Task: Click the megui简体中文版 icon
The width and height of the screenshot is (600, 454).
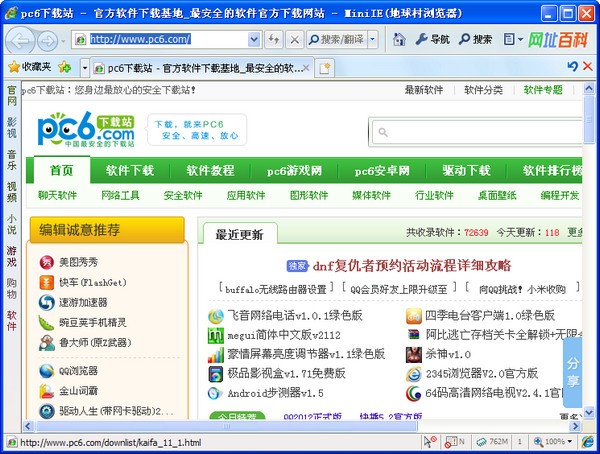Action: pos(215,335)
